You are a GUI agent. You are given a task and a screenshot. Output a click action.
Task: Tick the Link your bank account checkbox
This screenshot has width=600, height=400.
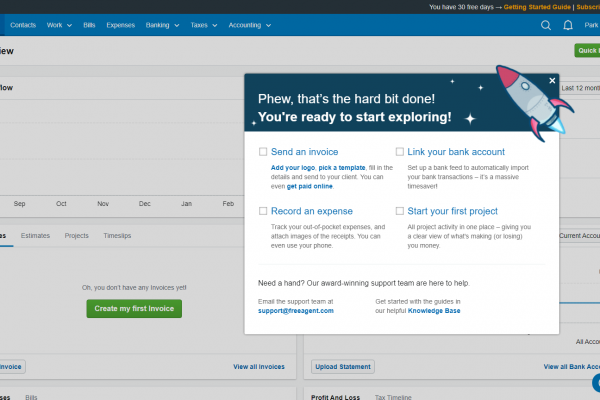(399, 152)
